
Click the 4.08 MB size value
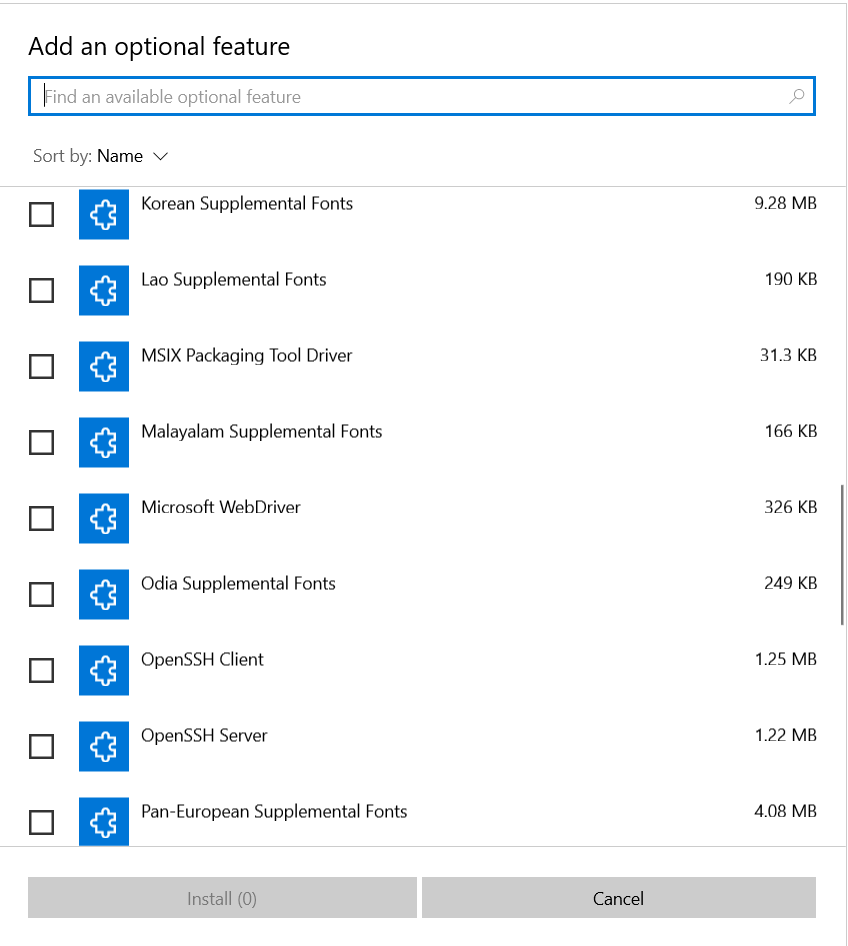click(x=785, y=811)
